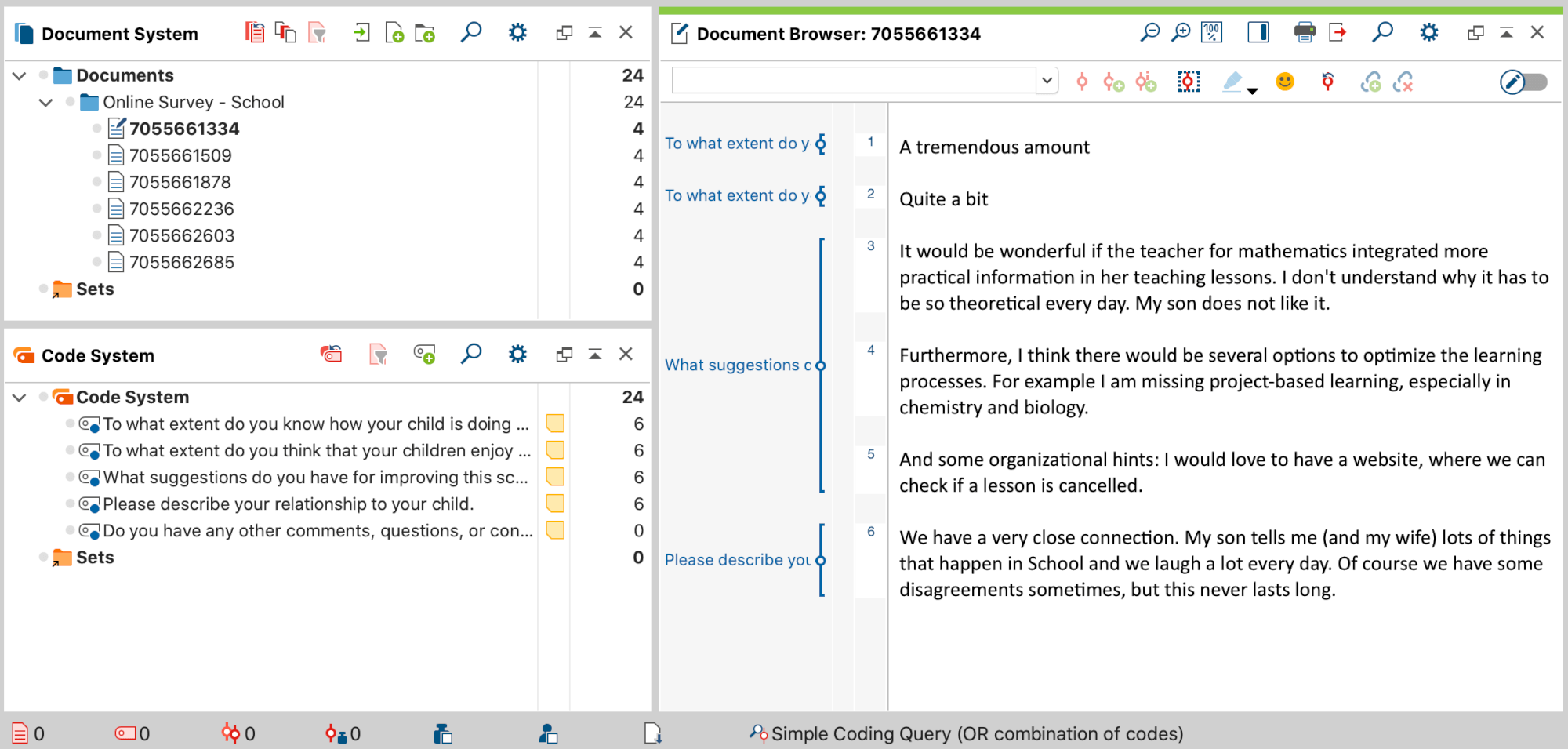Screen dimensions: 1568x749
Task: Open the code selection combo box arrow
Action: click(x=1047, y=80)
